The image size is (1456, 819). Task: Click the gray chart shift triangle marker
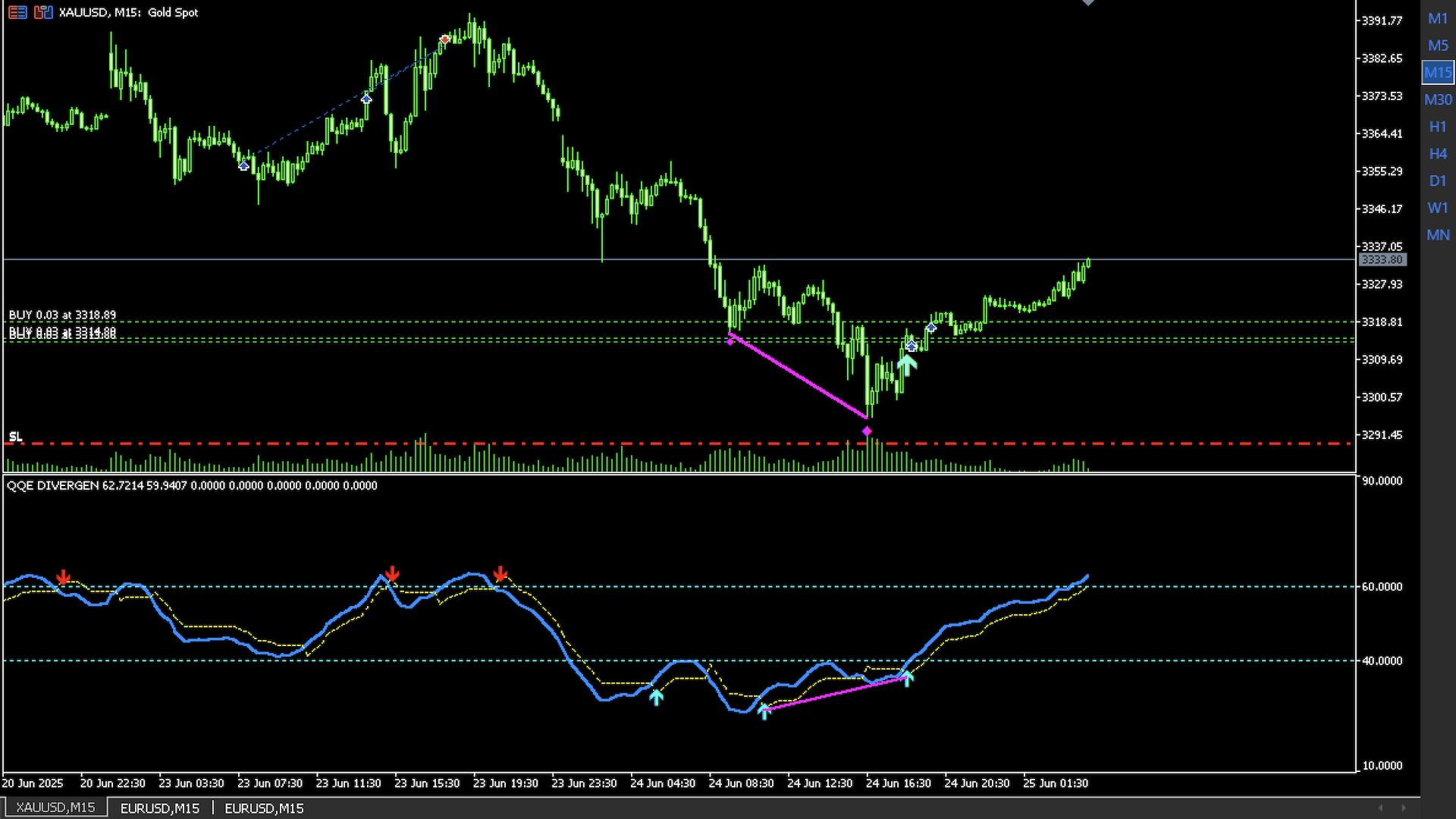click(x=1088, y=3)
